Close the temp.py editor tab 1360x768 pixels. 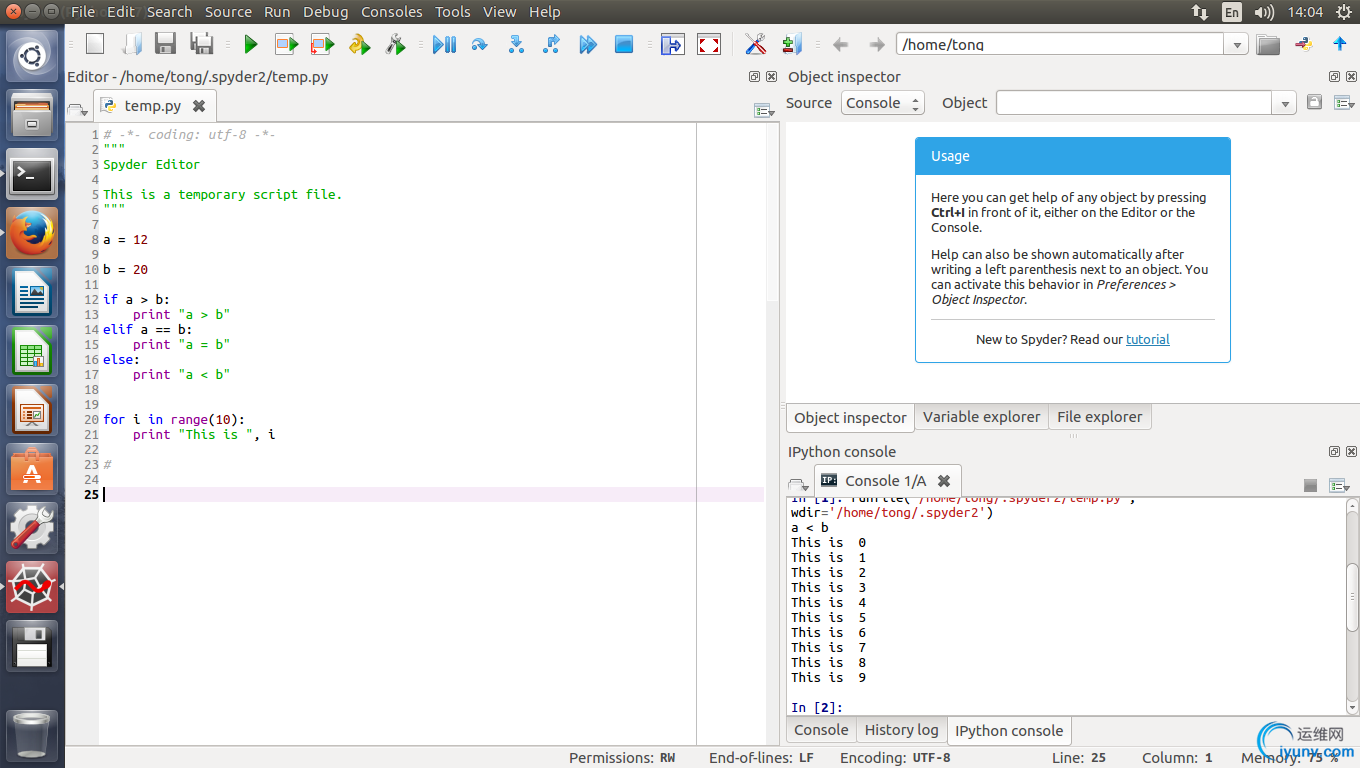(x=199, y=105)
